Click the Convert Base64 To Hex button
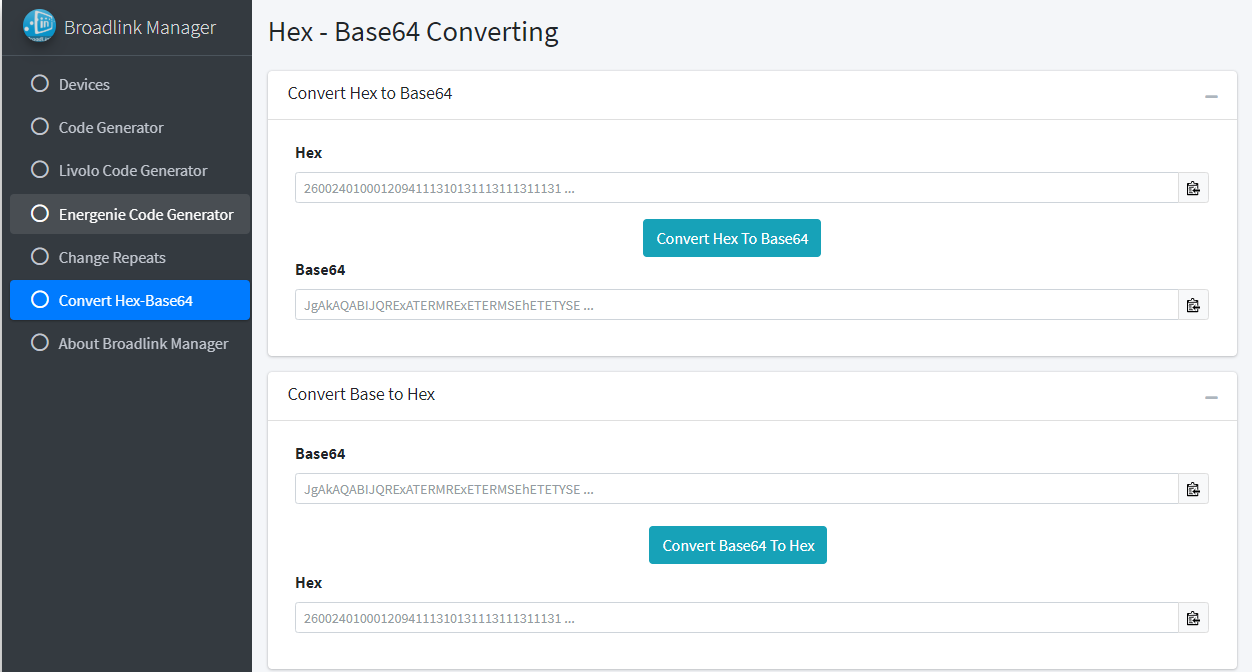 [x=738, y=545]
